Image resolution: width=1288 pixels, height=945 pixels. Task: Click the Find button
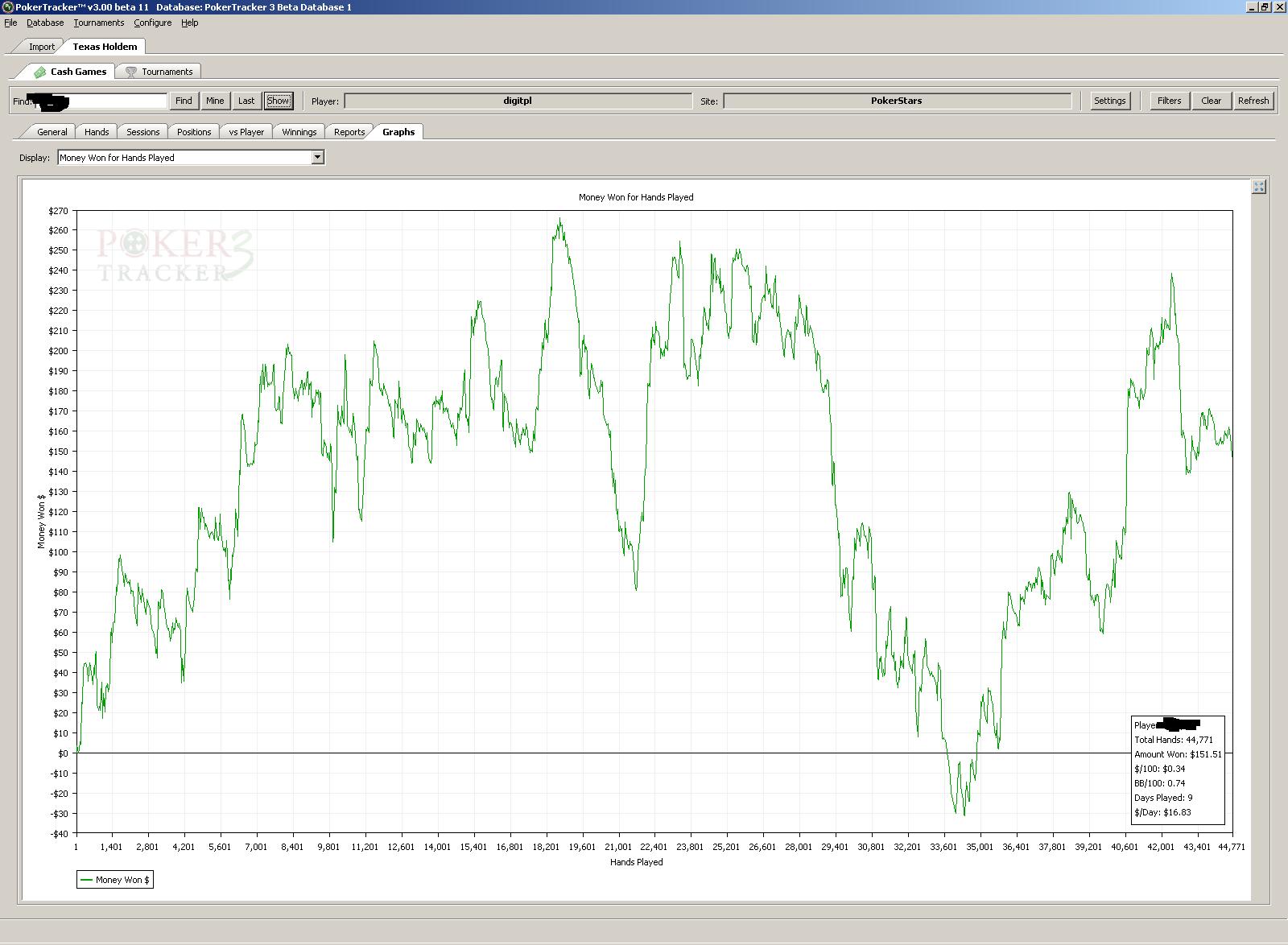coord(184,101)
